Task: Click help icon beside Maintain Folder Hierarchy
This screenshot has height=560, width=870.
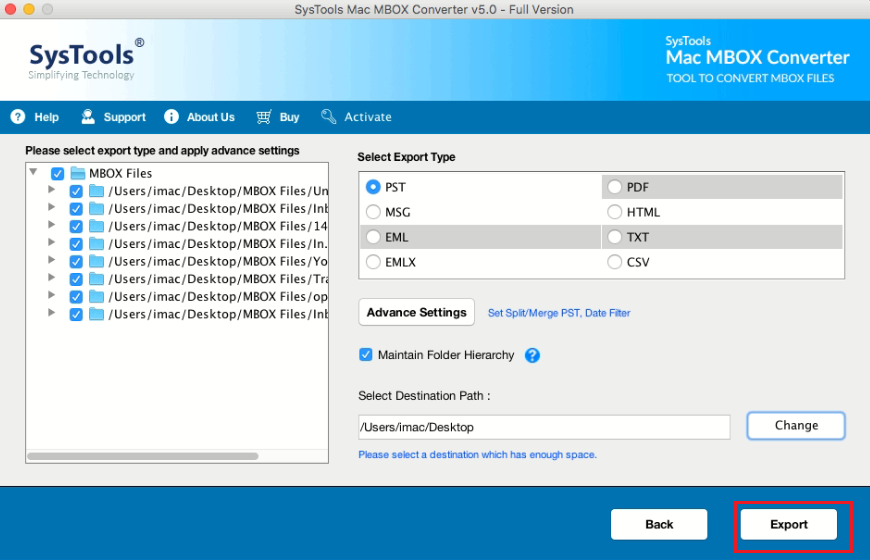Action: [x=532, y=355]
